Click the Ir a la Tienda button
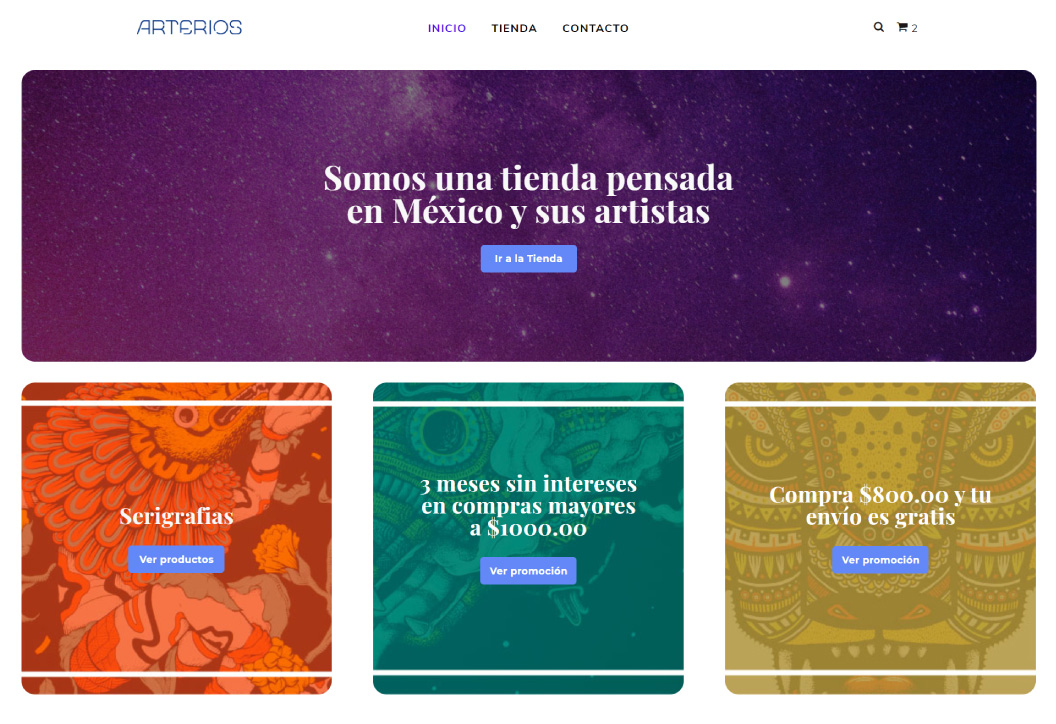 click(529, 259)
